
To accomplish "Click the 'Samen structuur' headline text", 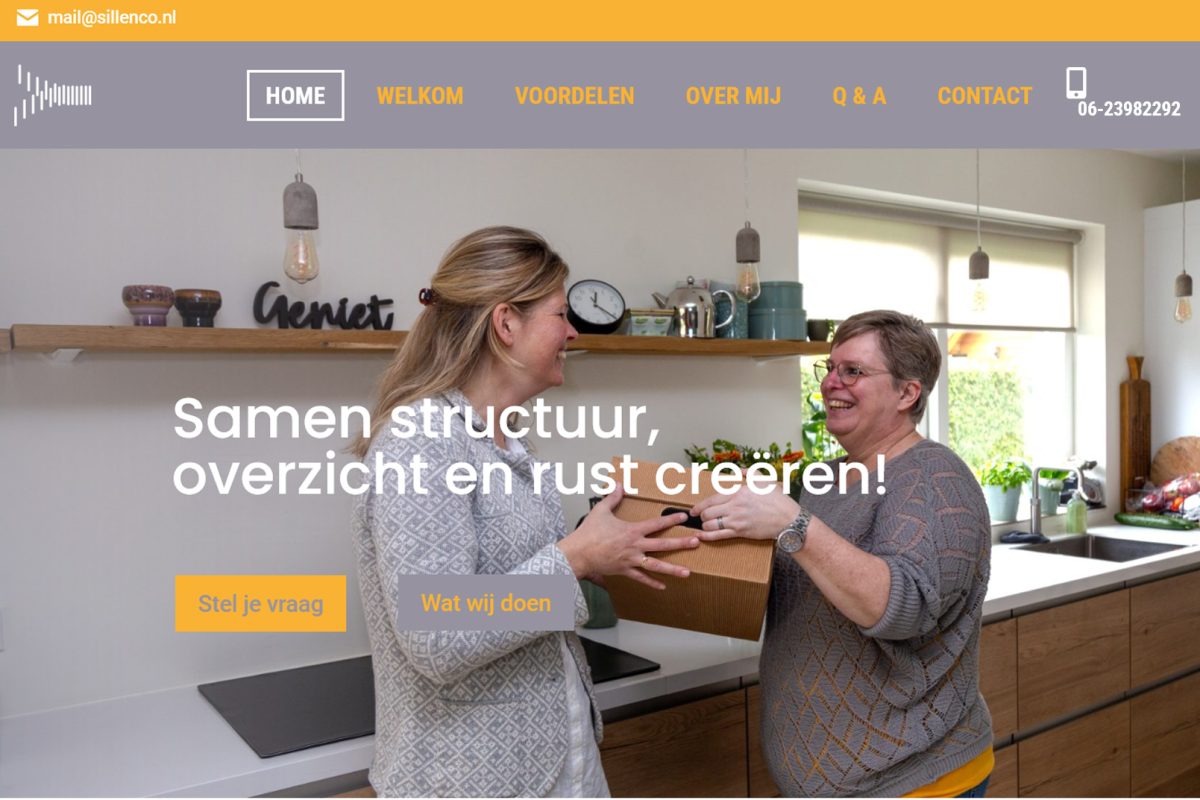I will click(x=416, y=420).
